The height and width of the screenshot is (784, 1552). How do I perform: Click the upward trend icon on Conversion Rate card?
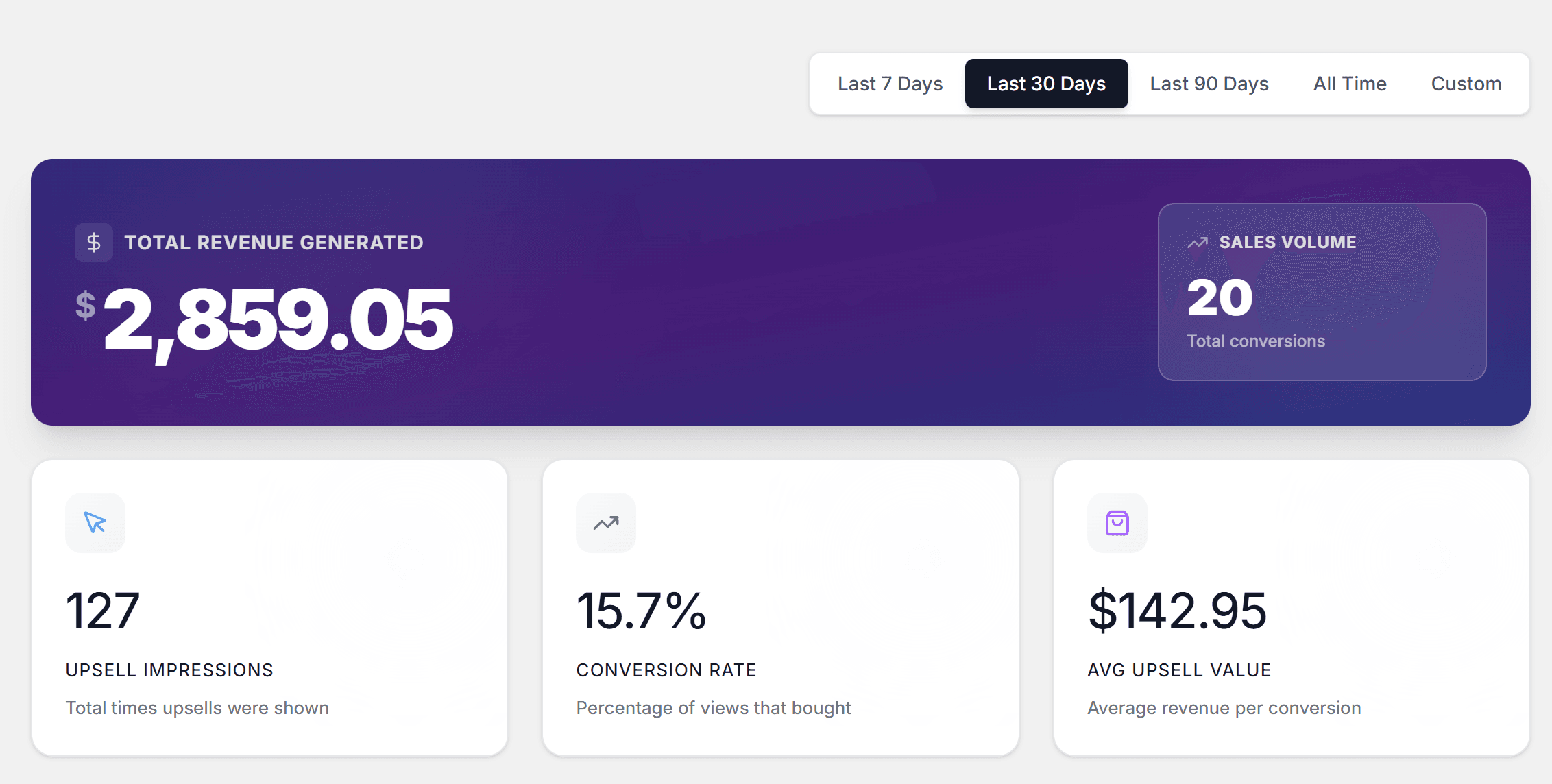click(x=606, y=522)
